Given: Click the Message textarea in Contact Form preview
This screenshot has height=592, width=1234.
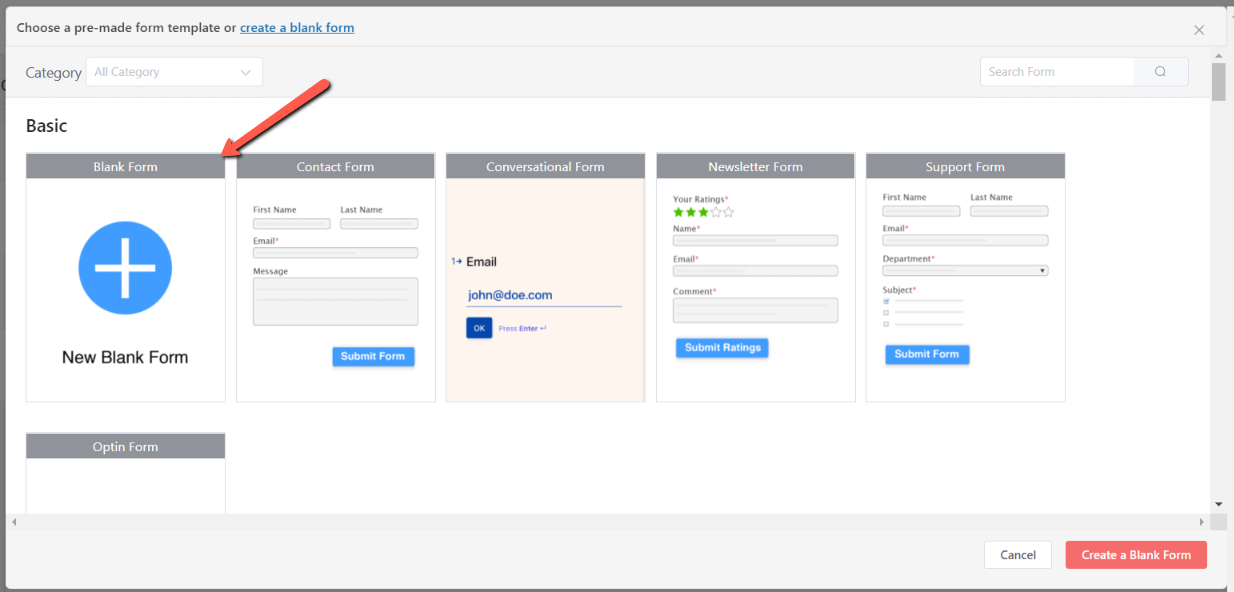Looking at the screenshot, I should coord(335,301).
